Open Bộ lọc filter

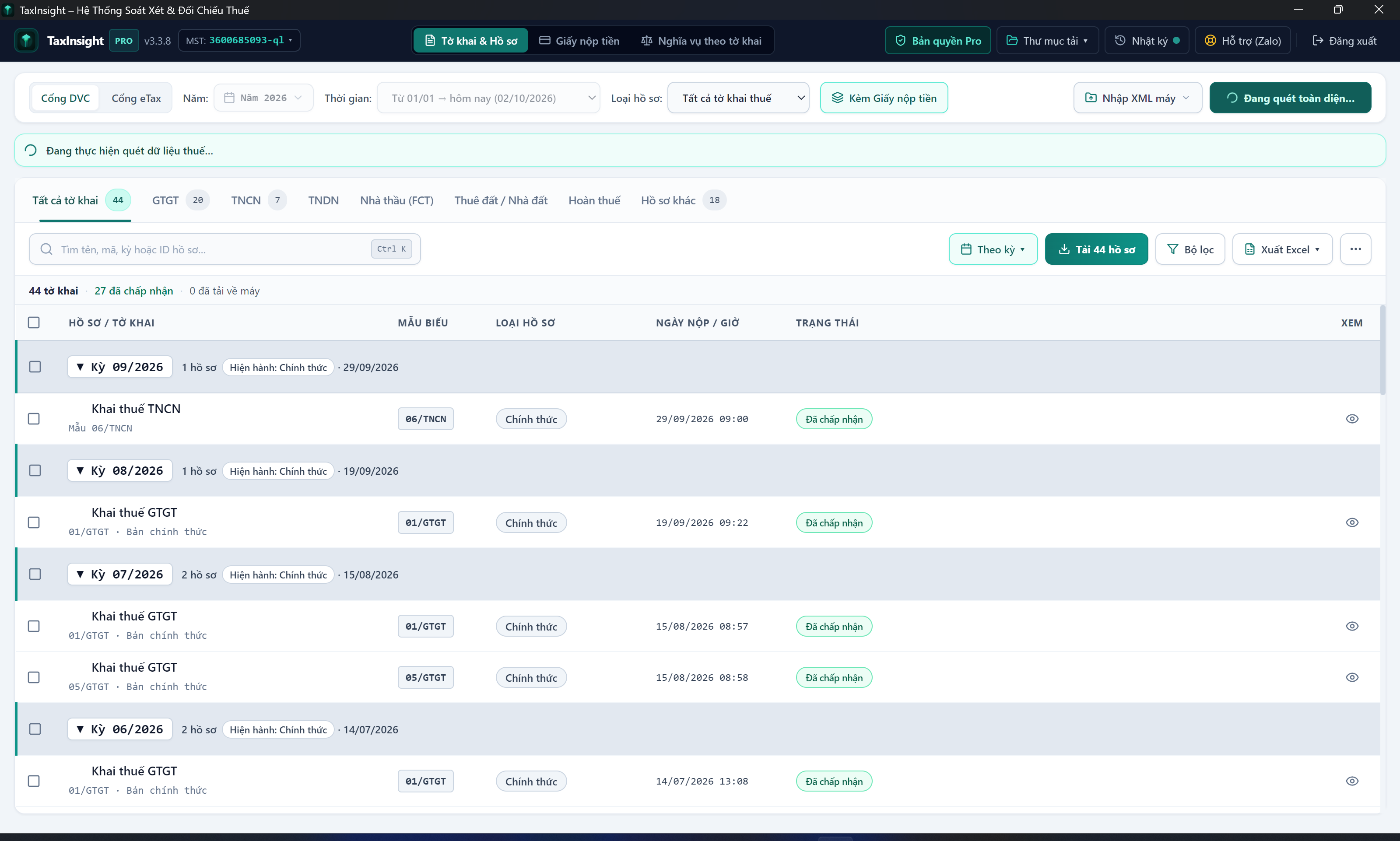pos(1190,249)
